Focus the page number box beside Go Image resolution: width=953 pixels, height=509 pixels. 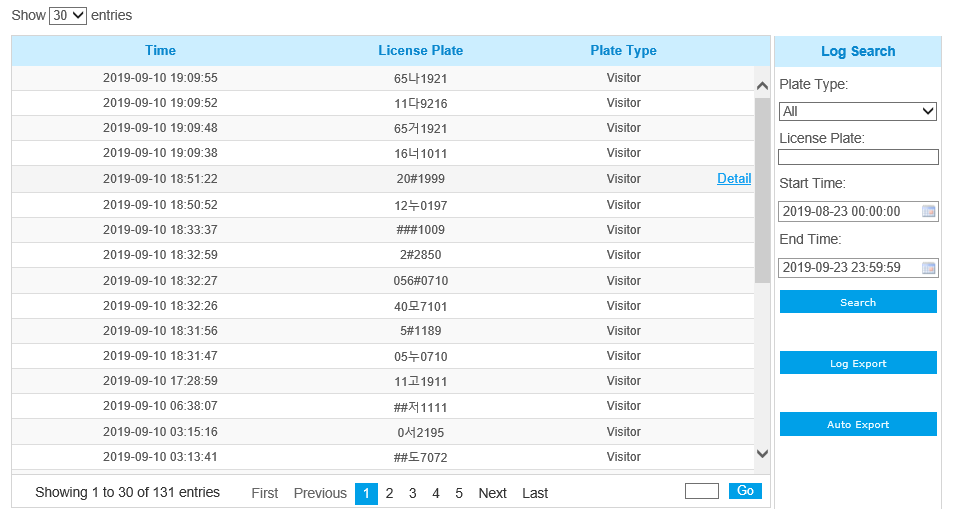click(702, 491)
